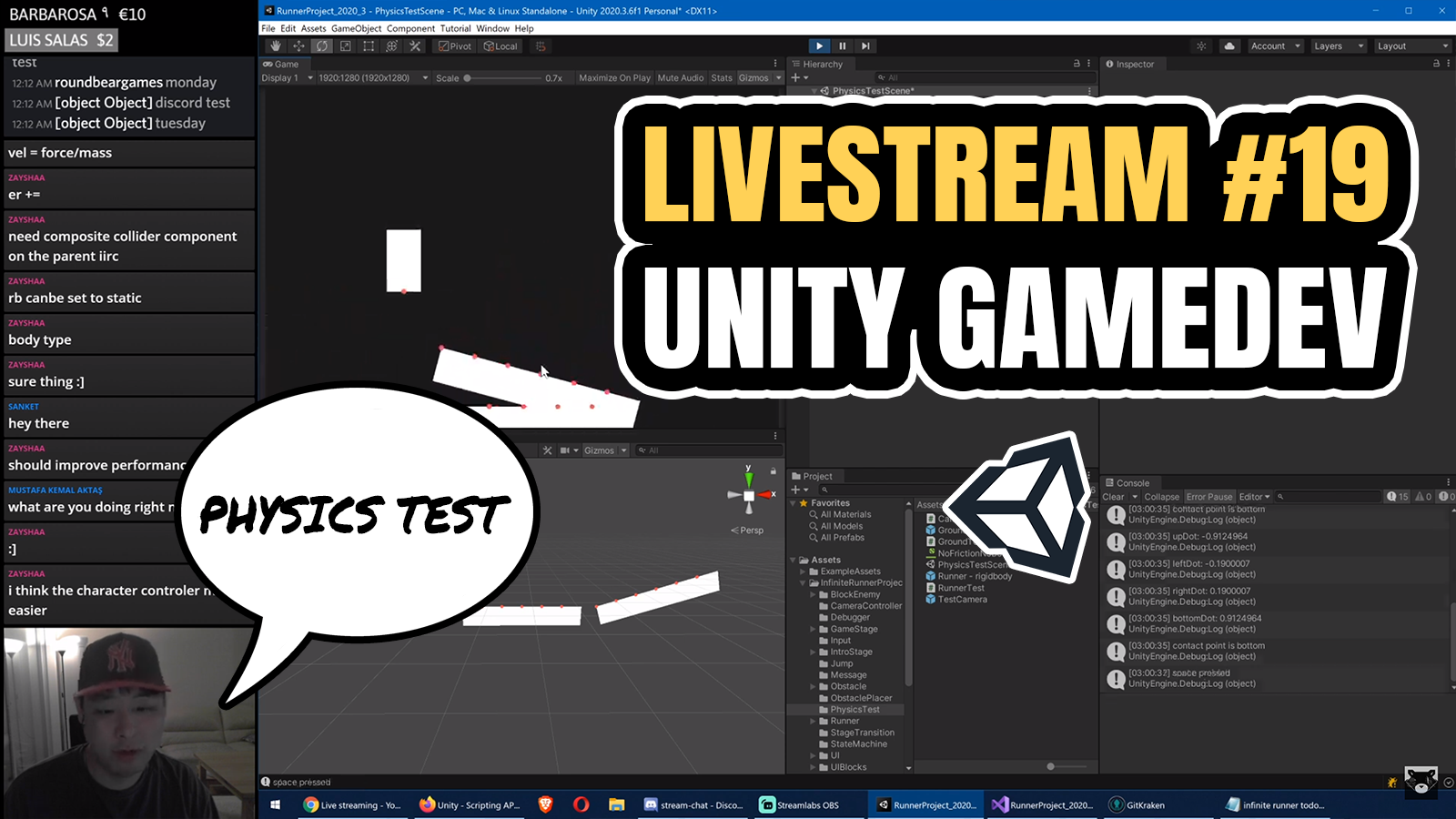
Task: Toggle Pivot handle position
Action: click(x=455, y=46)
